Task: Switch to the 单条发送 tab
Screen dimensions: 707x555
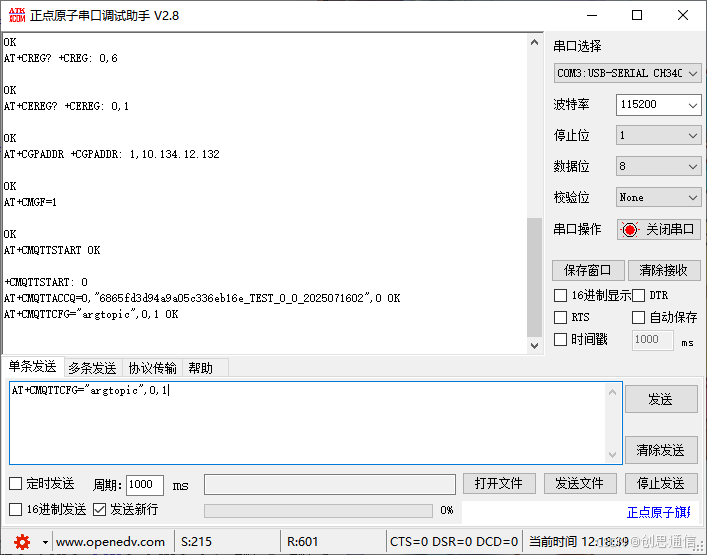Action: point(32,367)
